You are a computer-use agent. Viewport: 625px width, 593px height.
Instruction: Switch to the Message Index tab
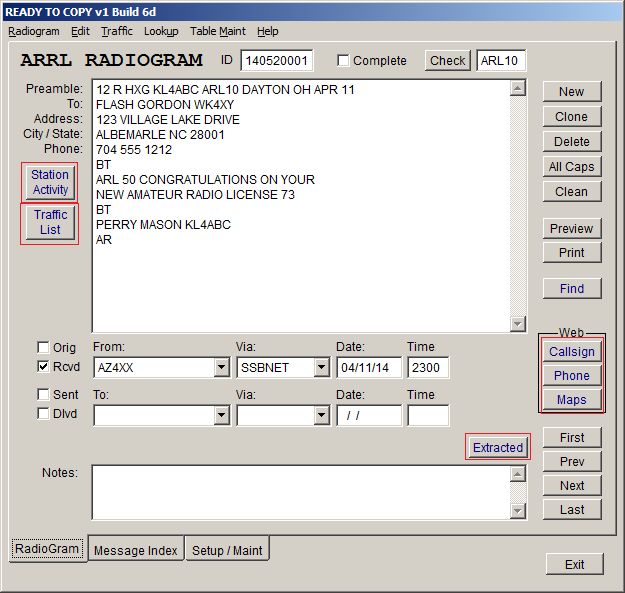coord(136,550)
